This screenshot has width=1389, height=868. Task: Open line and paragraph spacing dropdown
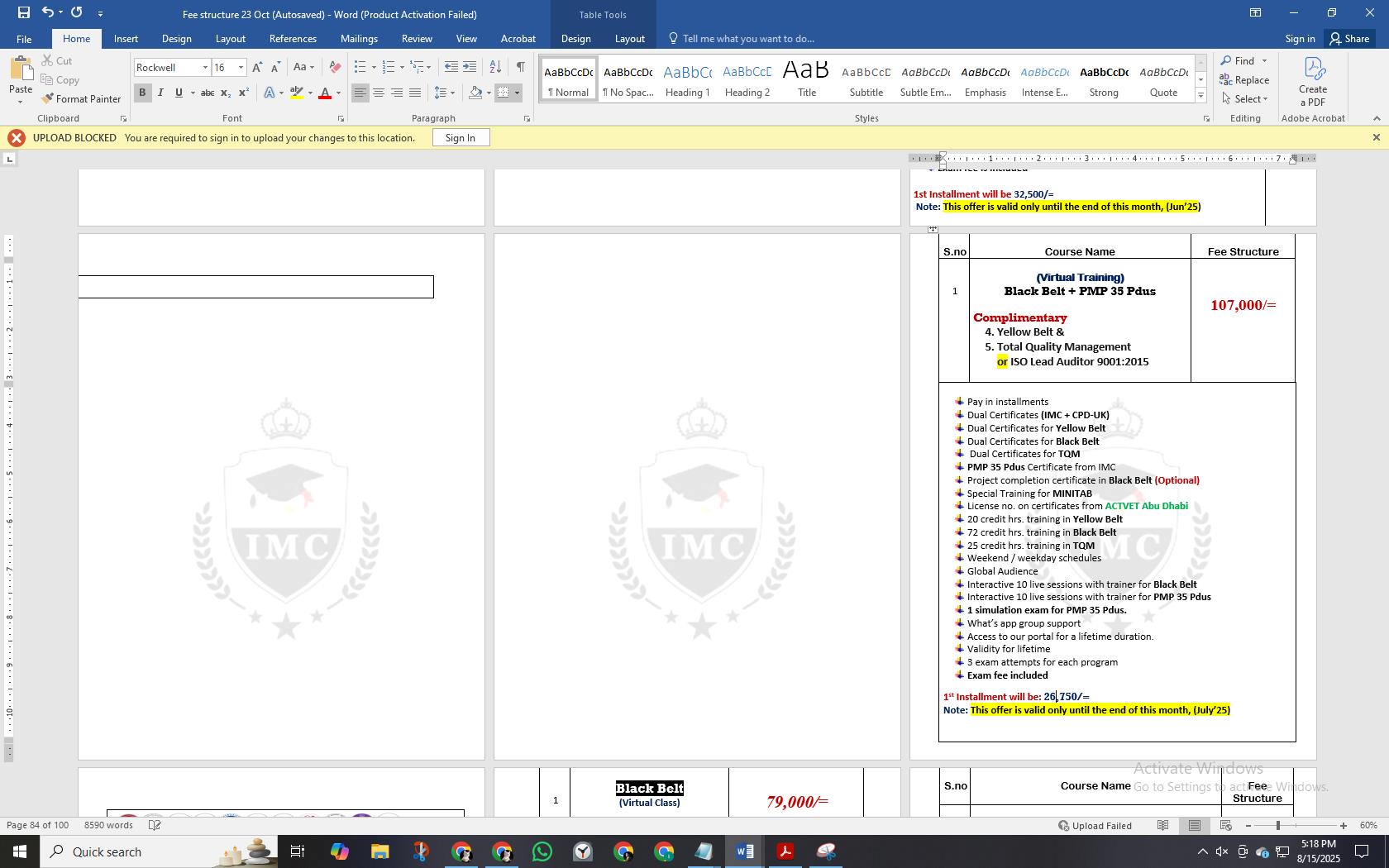pos(445,93)
